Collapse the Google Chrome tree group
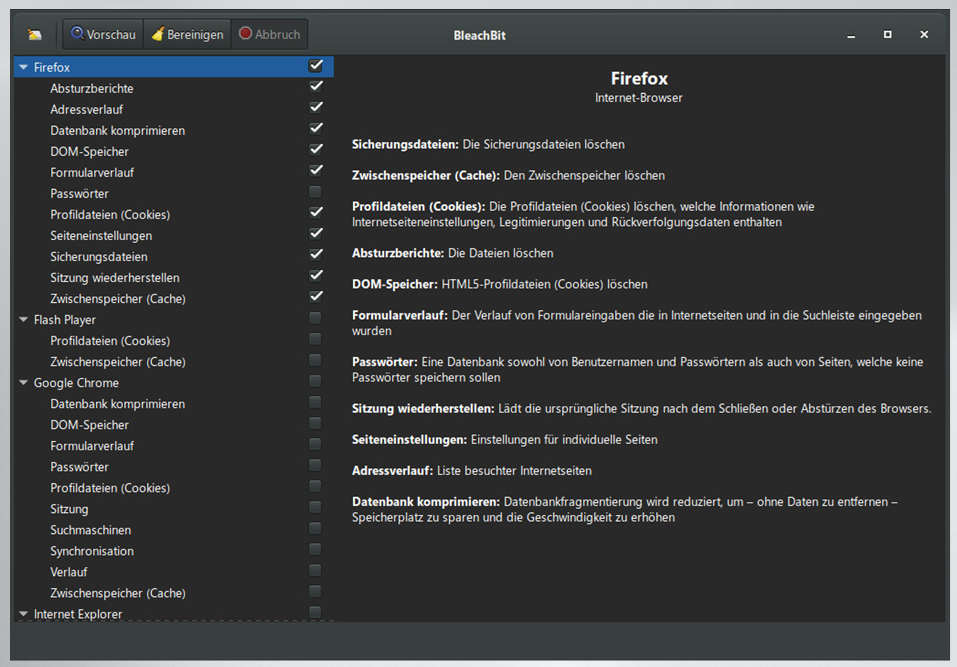The image size is (957, 667). pos(23,383)
